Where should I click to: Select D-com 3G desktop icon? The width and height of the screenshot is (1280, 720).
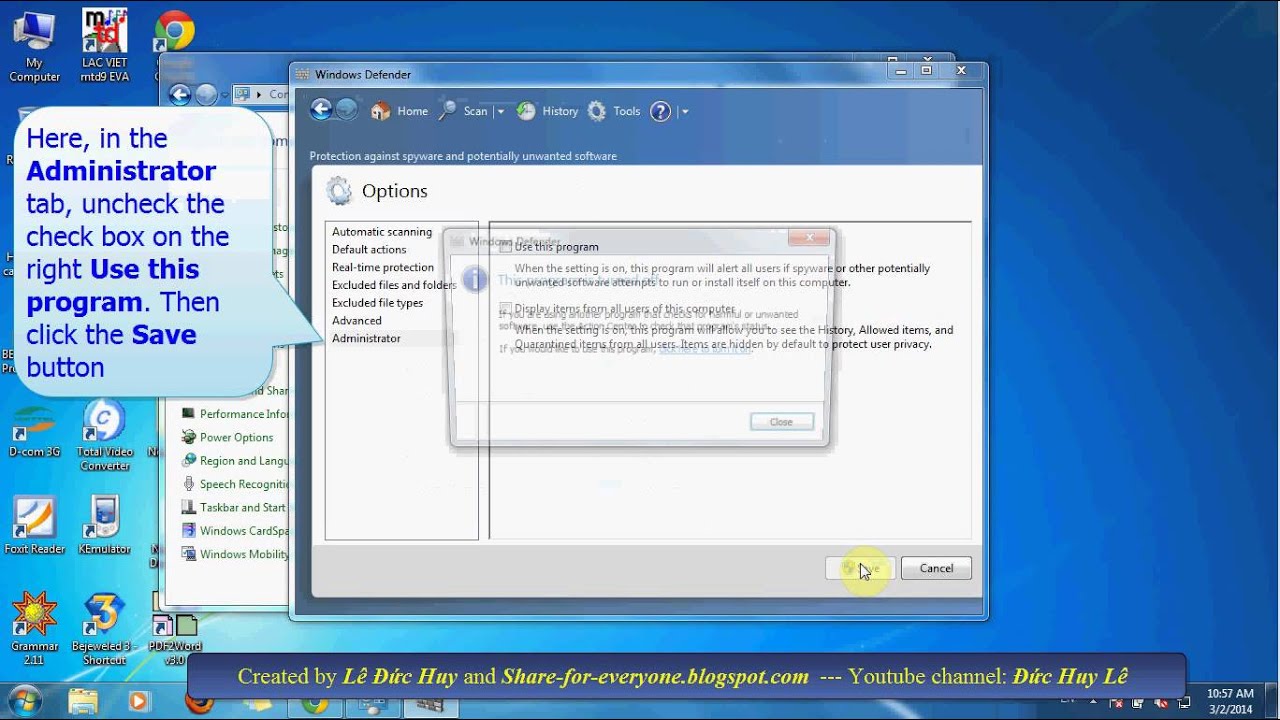(x=34, y=430)
